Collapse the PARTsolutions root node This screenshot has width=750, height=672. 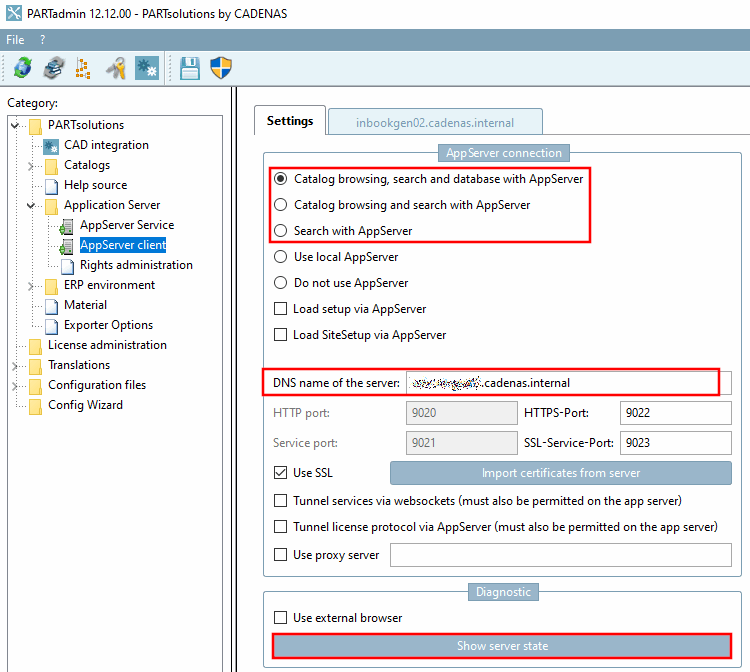15,125
